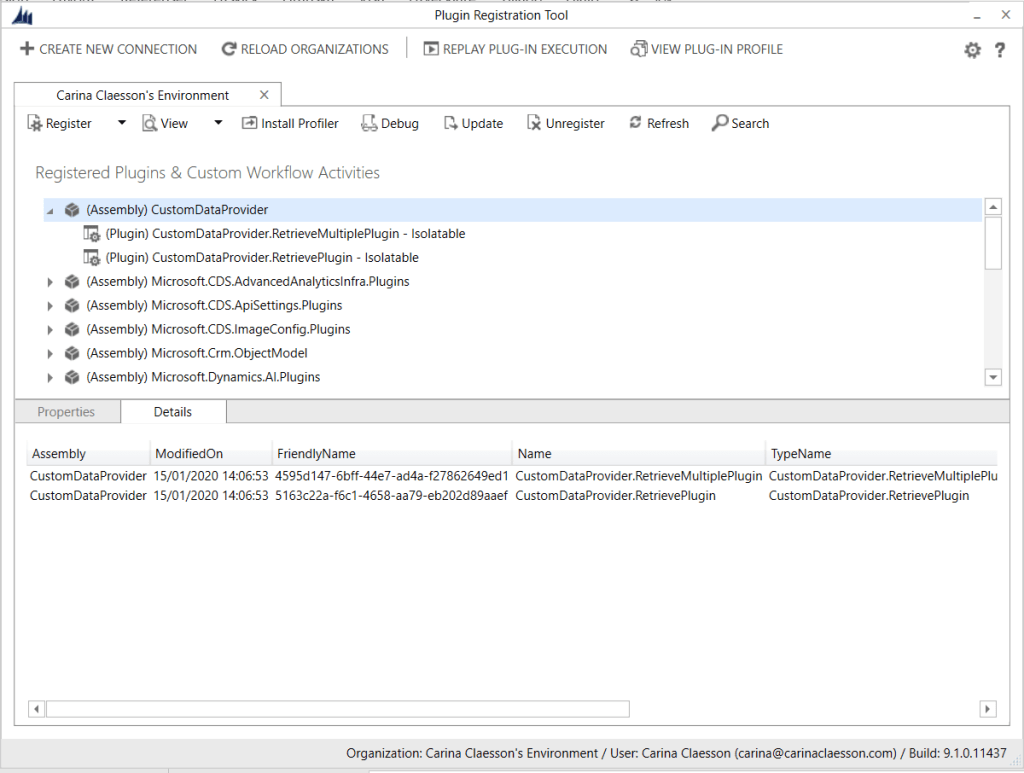The image size is (1024, 773).
Task: Click Create New Connection button
Action: [x=108, y=49]
